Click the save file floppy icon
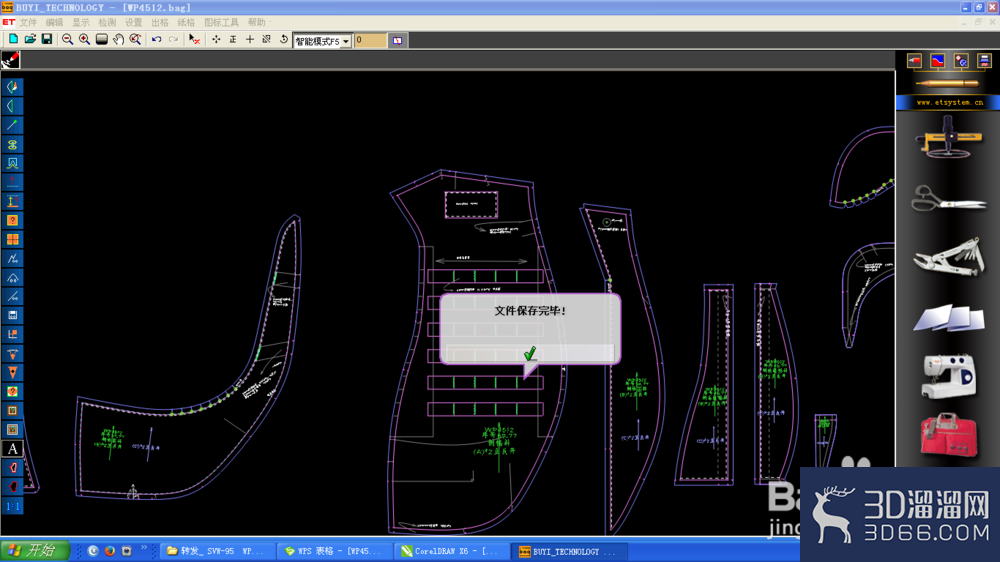 point(47,40)
